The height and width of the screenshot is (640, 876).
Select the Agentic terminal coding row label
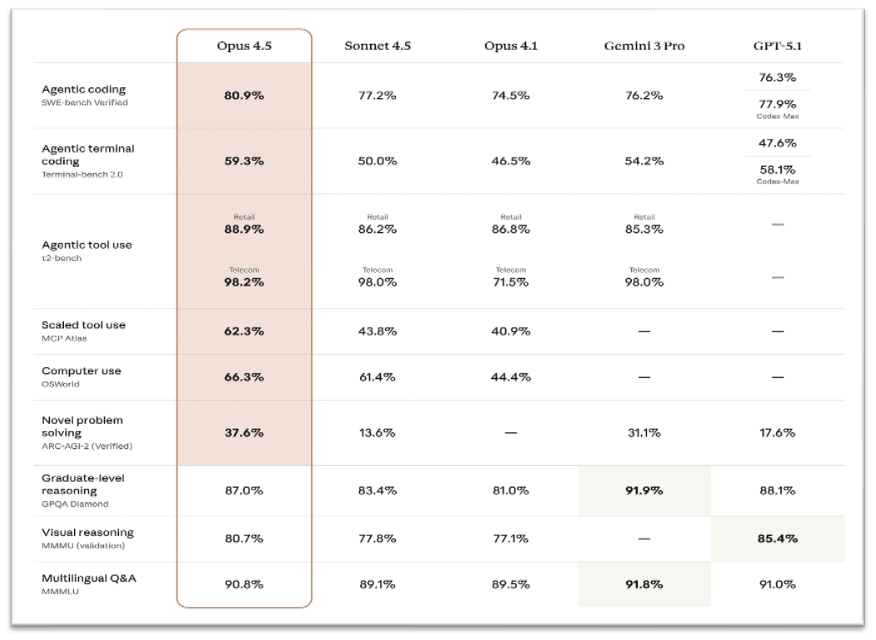pyautogui.click(x=88, y=155)
